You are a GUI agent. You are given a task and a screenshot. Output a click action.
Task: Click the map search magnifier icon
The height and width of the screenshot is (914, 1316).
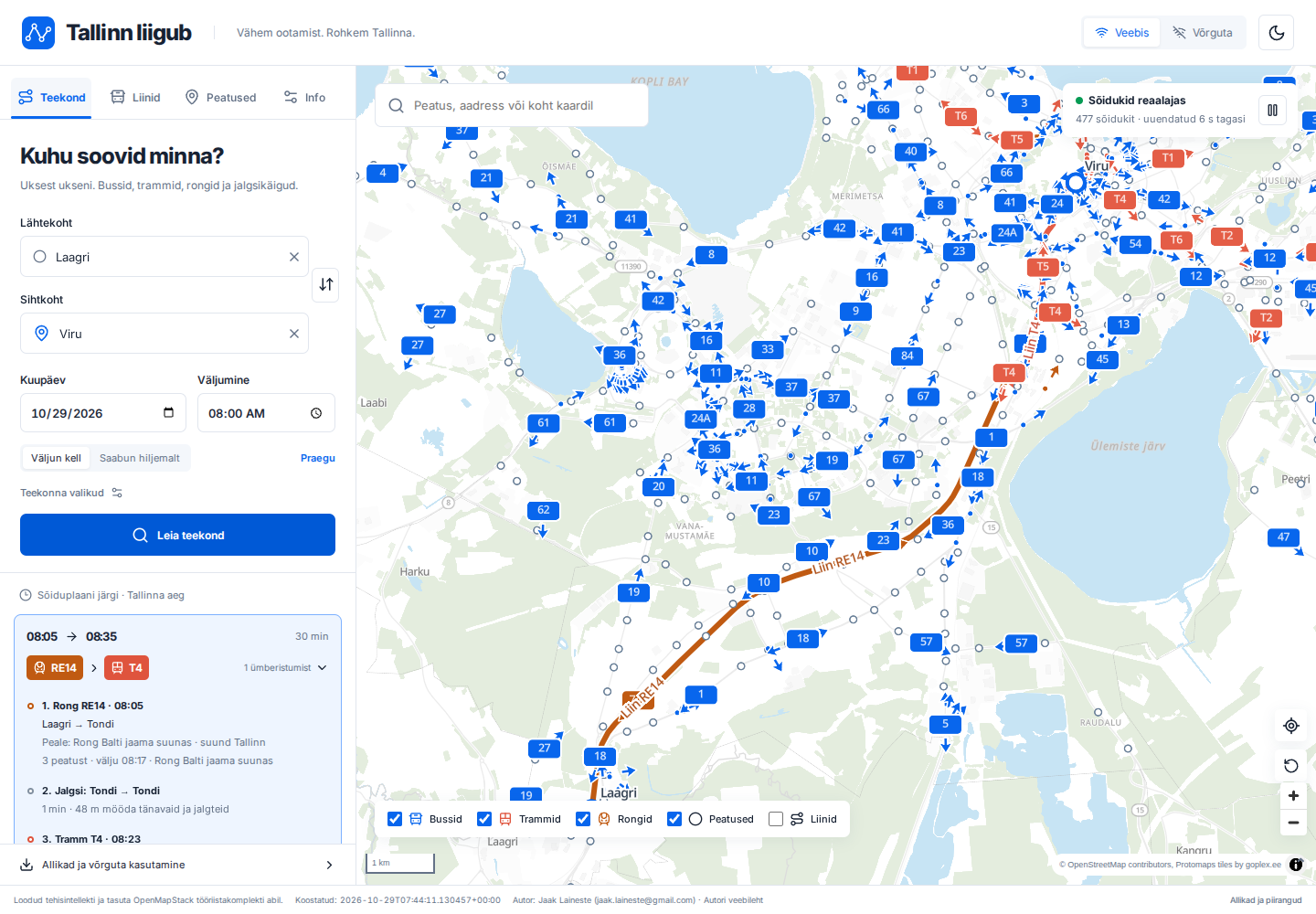click(396, 106)
